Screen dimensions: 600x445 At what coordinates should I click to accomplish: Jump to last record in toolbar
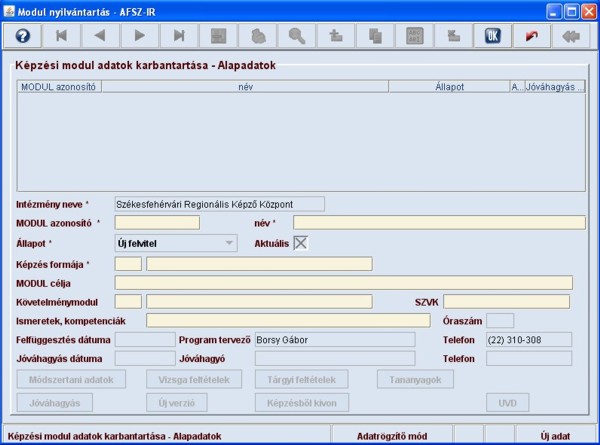click(179, 35)
